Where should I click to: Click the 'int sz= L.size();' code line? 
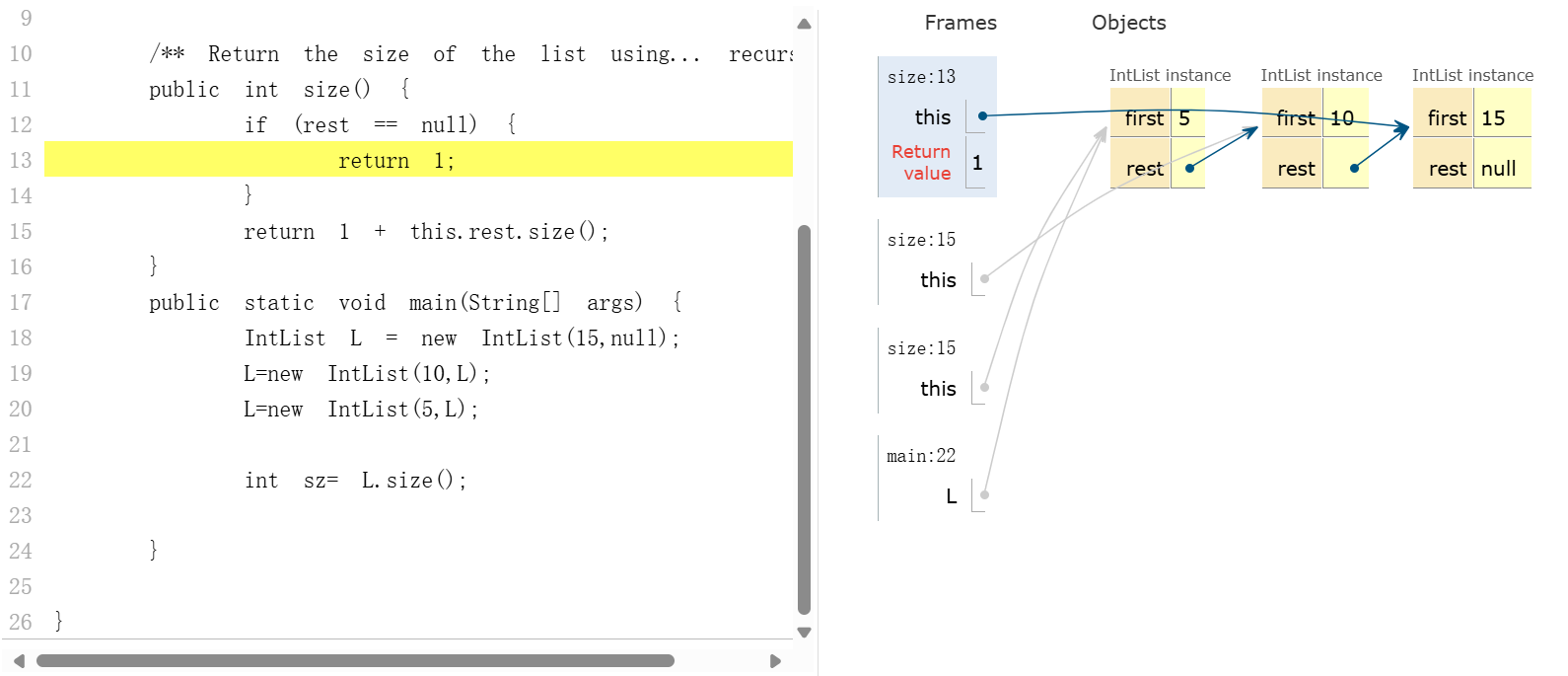tap(355, 481)
